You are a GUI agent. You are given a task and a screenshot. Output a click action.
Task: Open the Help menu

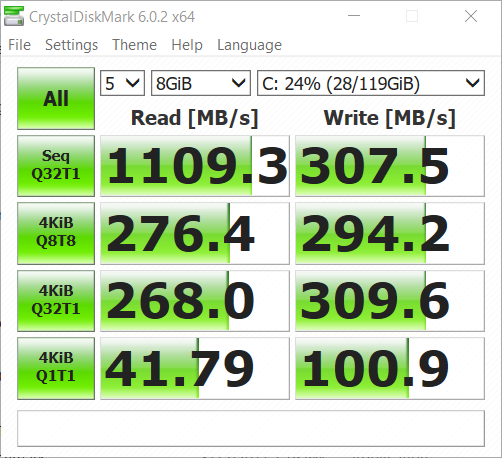pos(187,45)
